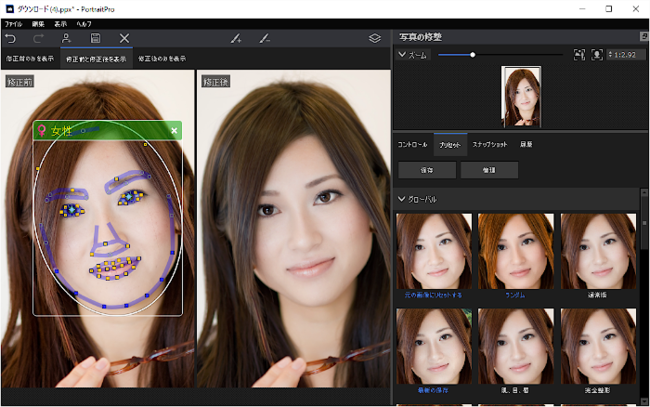Select the brush with minus sign tool
Viewport: 650px width, 407px height.
pos(264,39)
